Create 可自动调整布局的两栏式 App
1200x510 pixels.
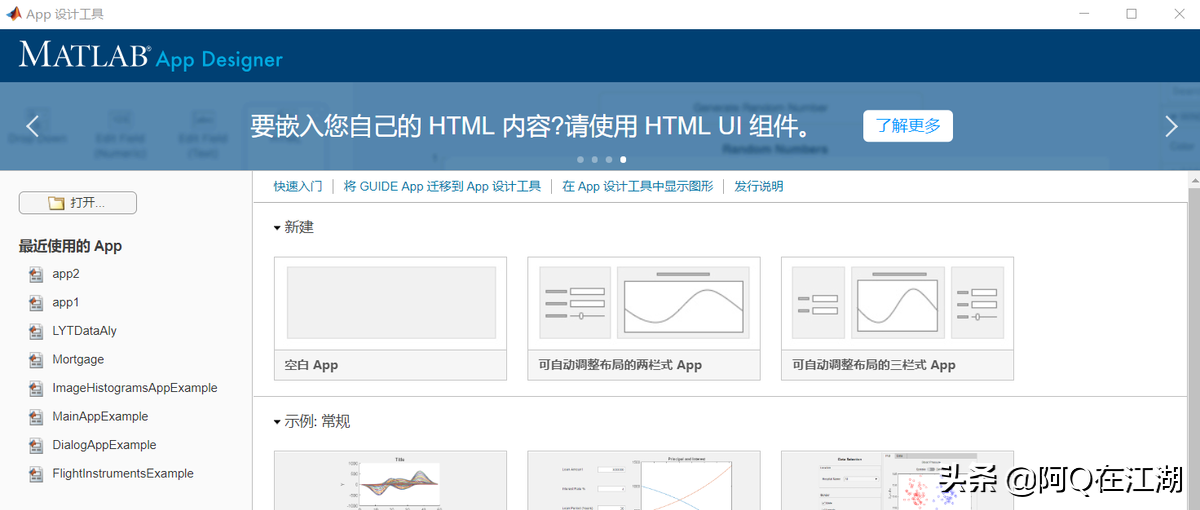644,319
